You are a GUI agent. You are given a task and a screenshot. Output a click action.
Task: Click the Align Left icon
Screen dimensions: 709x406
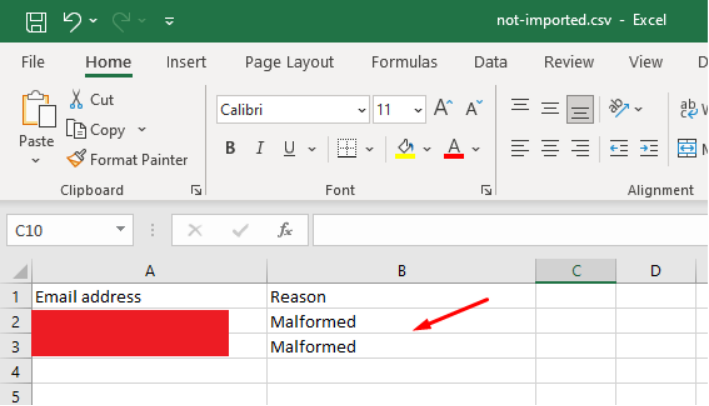pyautogui.click(x=519, y=148)
